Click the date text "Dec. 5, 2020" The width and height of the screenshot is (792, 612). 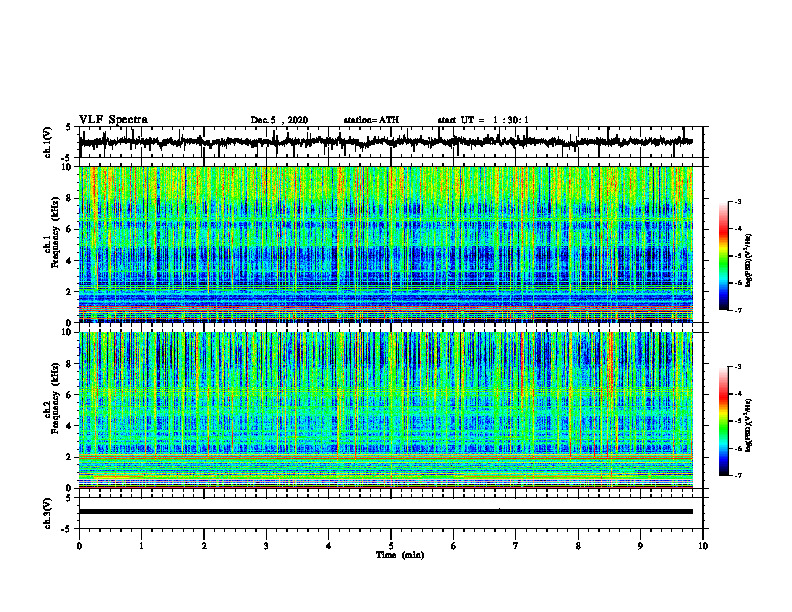(x=279, y=120)
